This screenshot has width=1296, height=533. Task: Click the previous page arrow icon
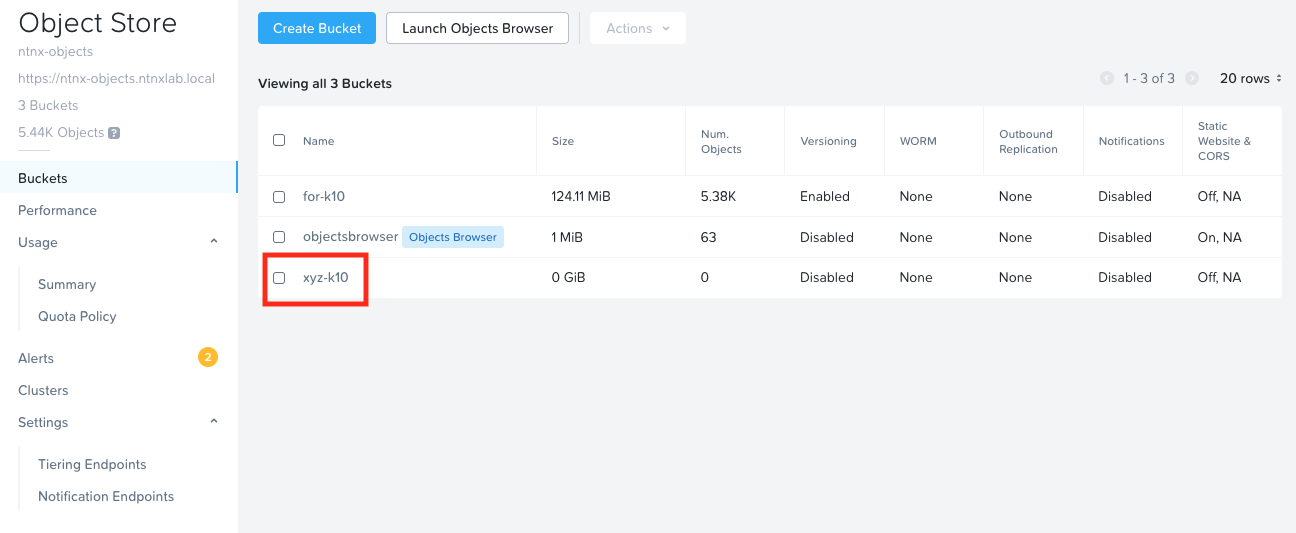pos(1107,78)
